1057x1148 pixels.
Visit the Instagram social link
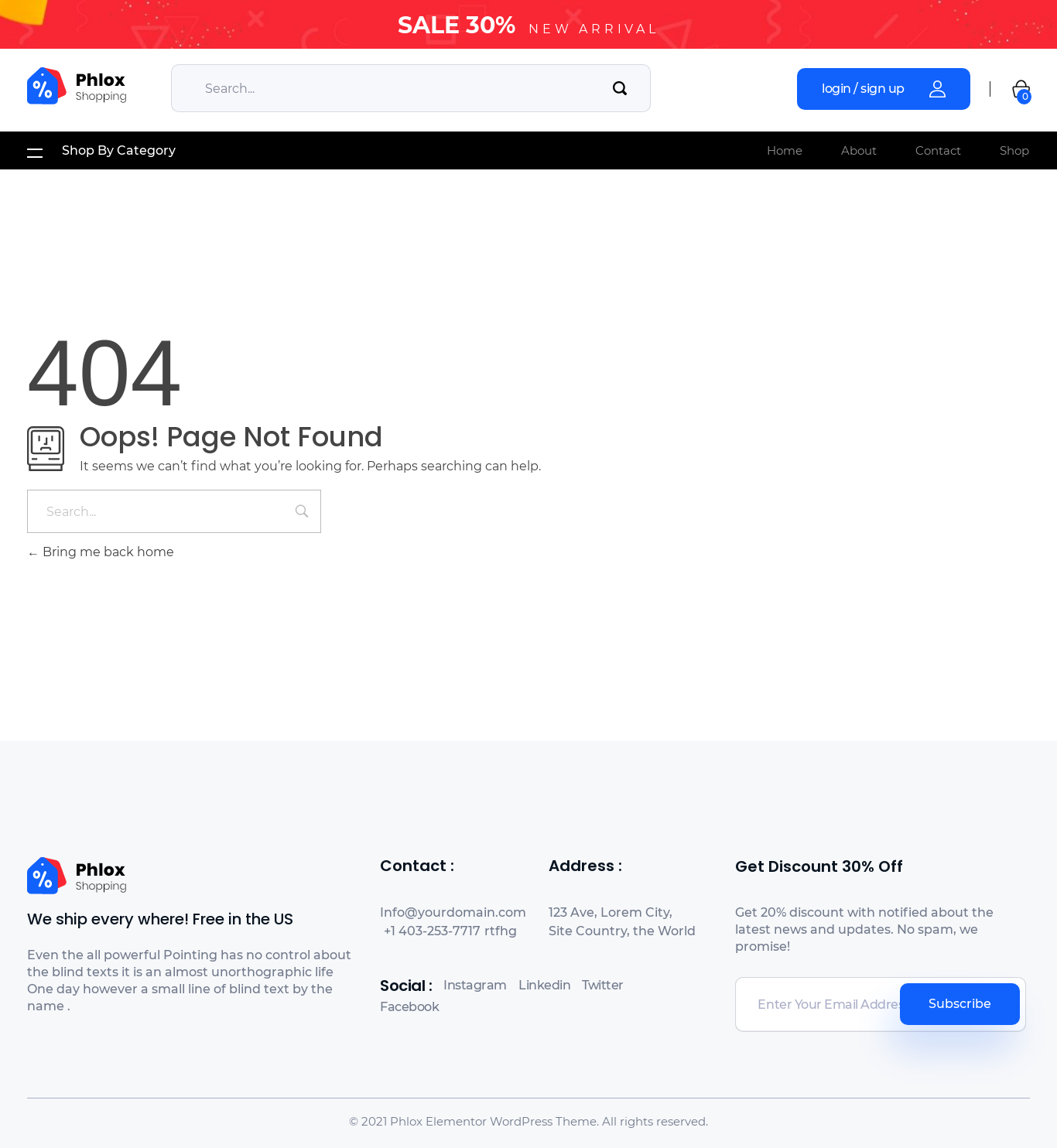click(x=474, y=986)
